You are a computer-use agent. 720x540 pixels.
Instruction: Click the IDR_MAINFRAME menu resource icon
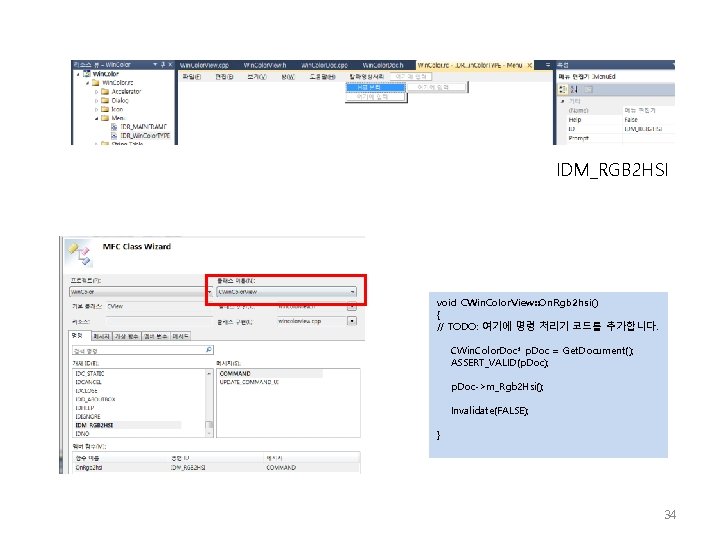[114, 127]
